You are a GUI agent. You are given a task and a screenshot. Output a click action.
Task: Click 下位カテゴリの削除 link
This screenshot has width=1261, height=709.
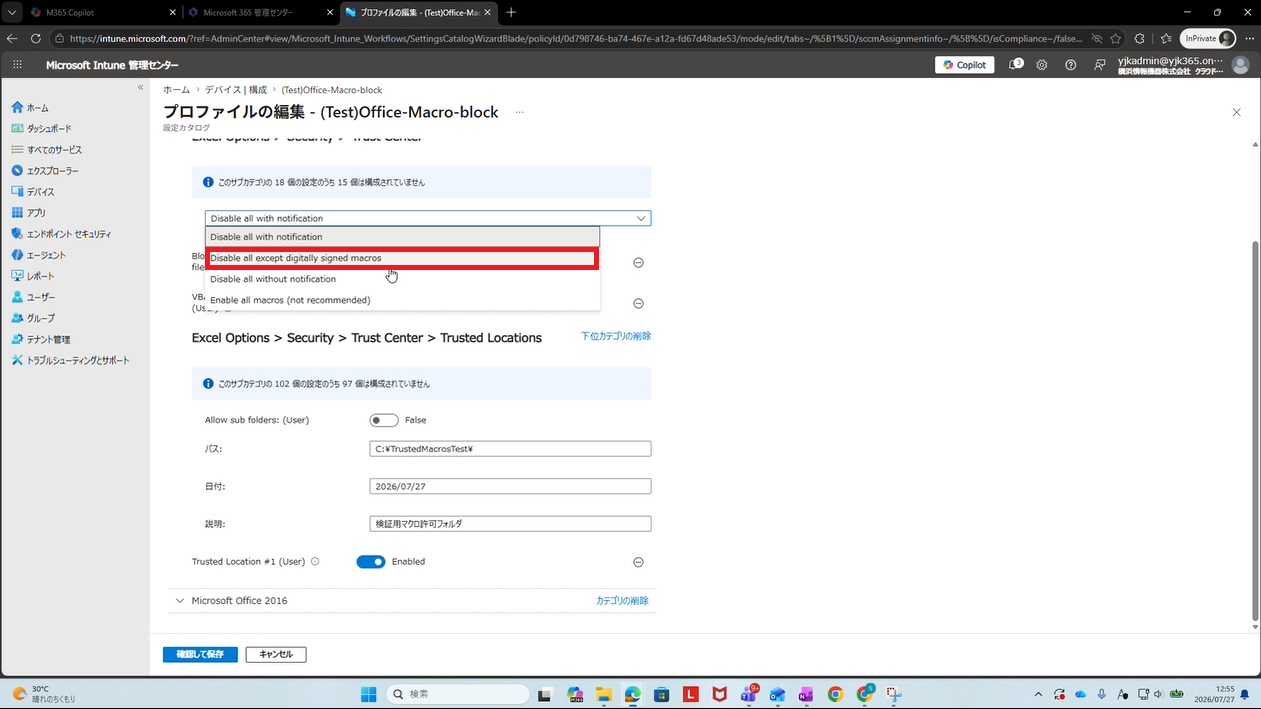pos(616,336)
